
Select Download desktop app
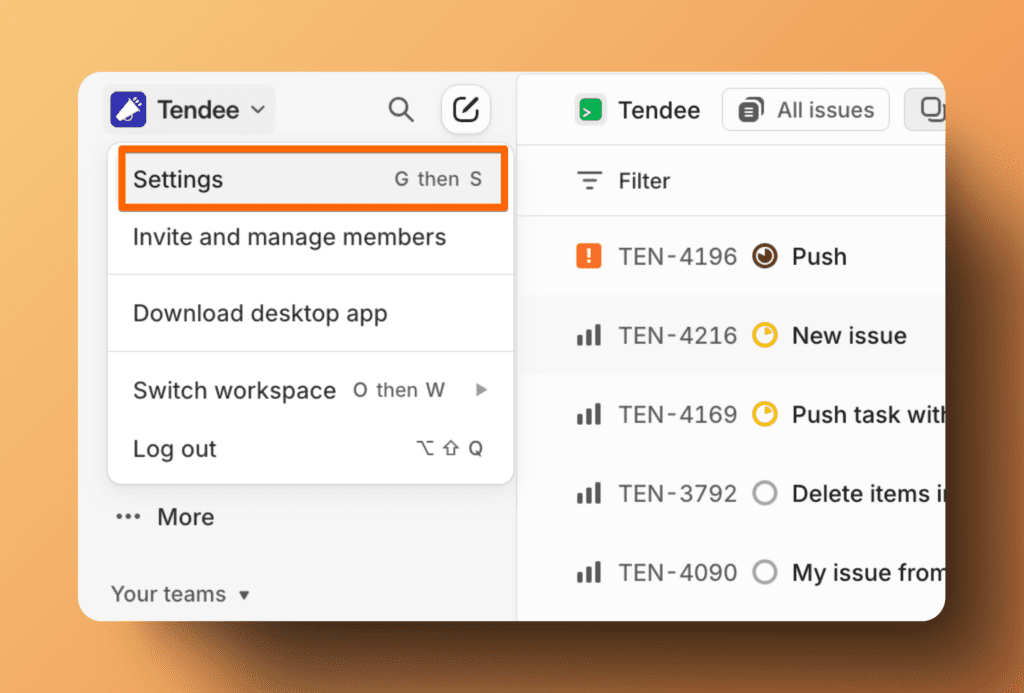pos(260,314)
